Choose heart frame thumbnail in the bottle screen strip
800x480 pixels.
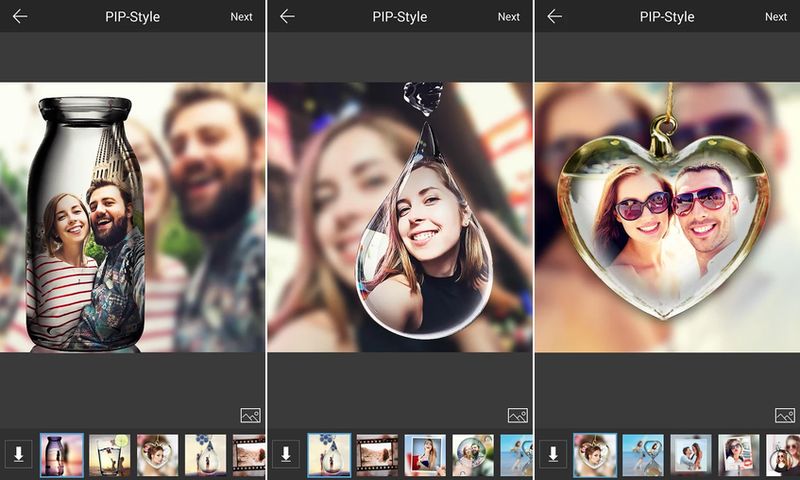coord(157,454)
